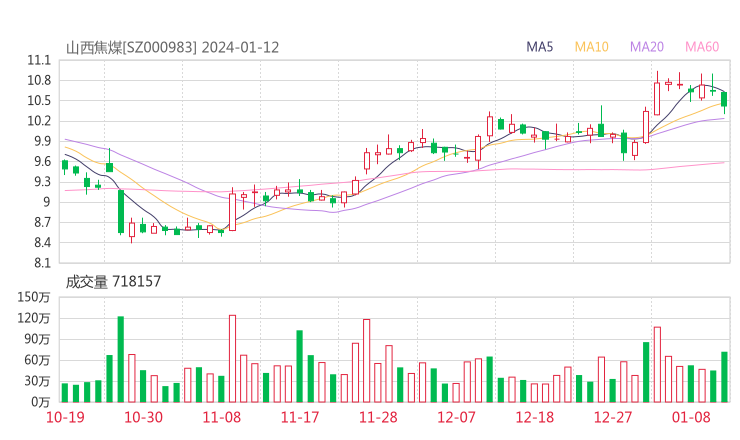The image size is (740, 440).
Task: Select the MA5 legend label
Action: pos(539,47)
